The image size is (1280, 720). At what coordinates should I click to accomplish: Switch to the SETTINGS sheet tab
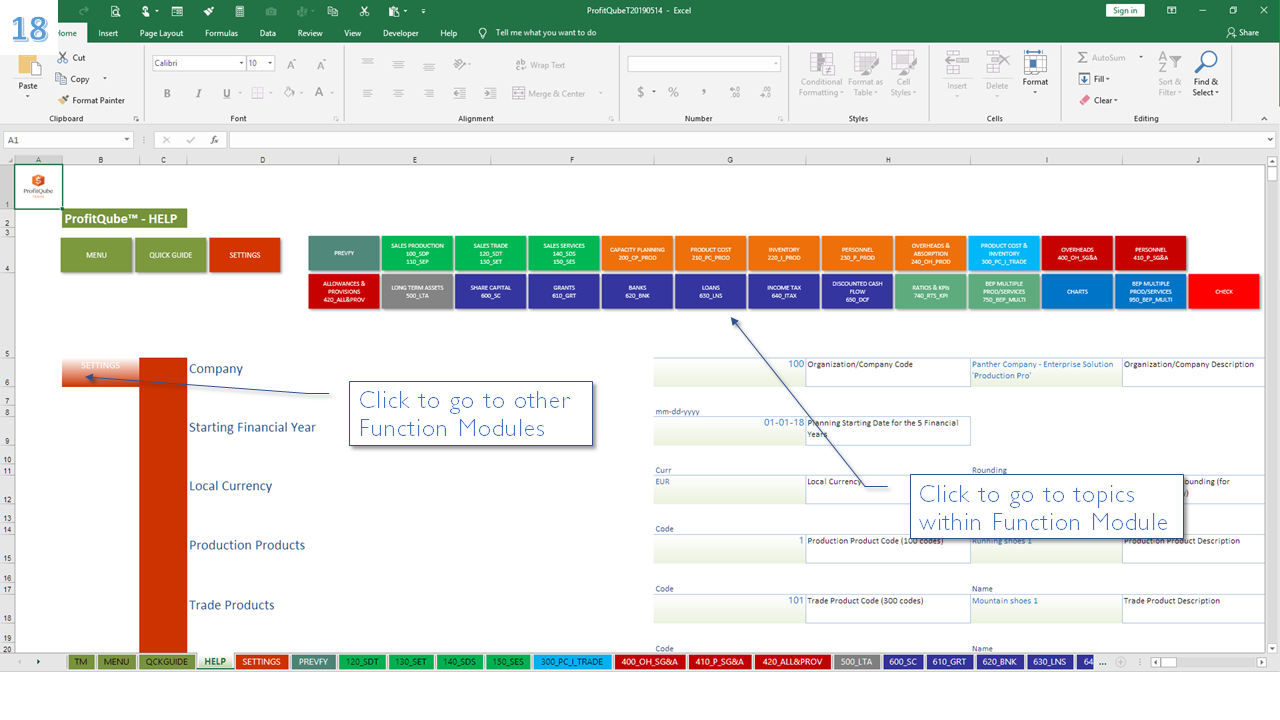click(261, 662)
